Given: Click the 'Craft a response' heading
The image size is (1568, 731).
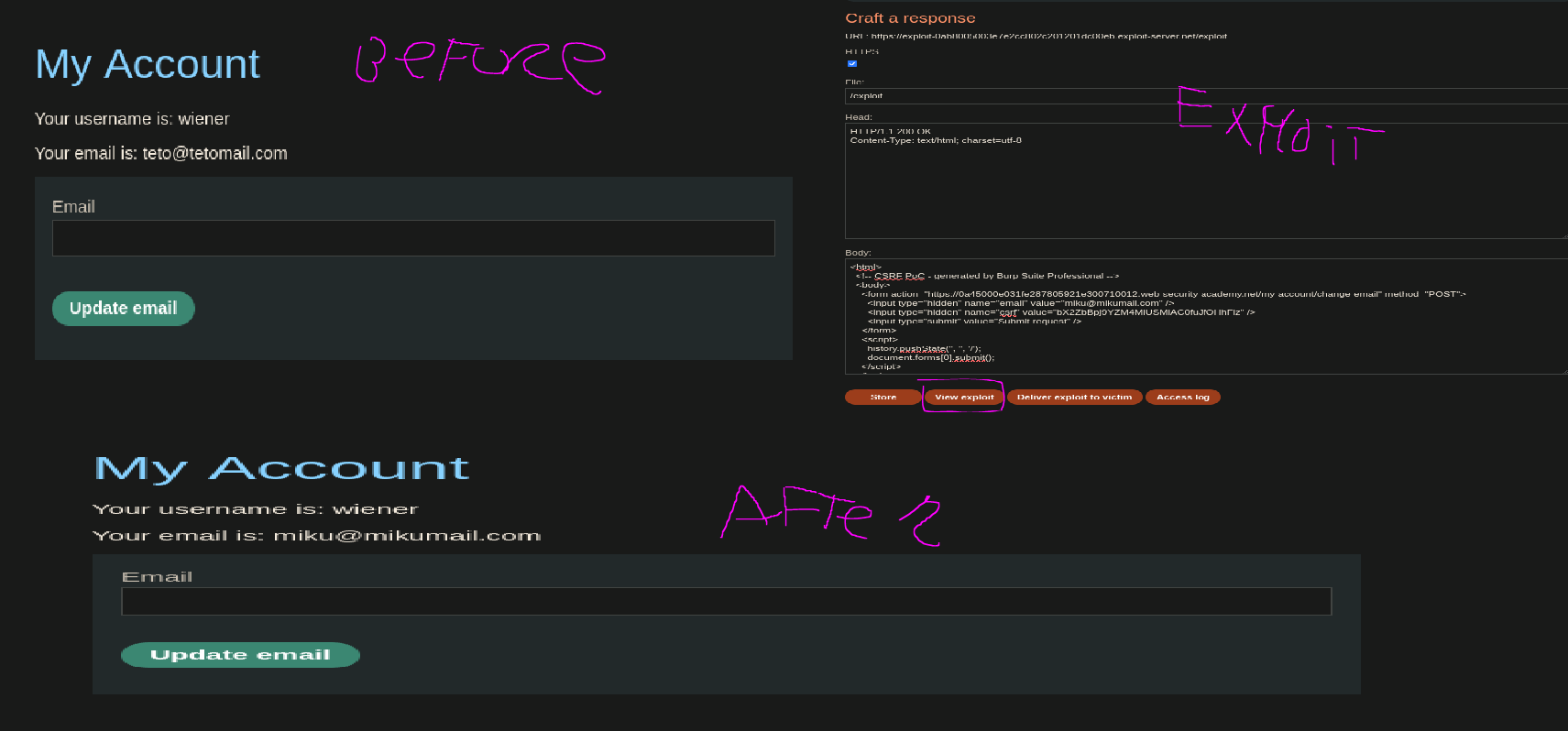Looking at the screenshot, I should click(910, 18).
